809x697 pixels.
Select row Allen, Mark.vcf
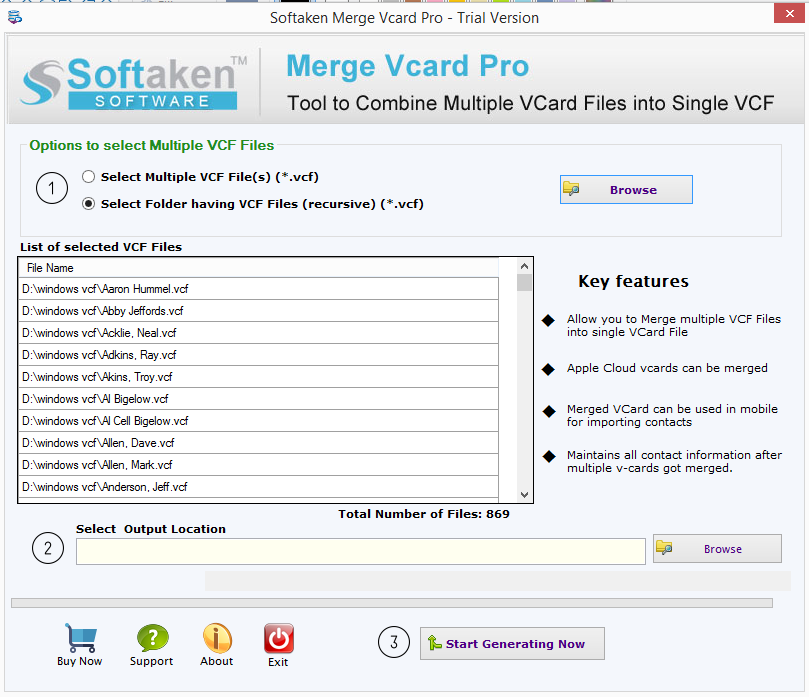[x=258, y=465]
